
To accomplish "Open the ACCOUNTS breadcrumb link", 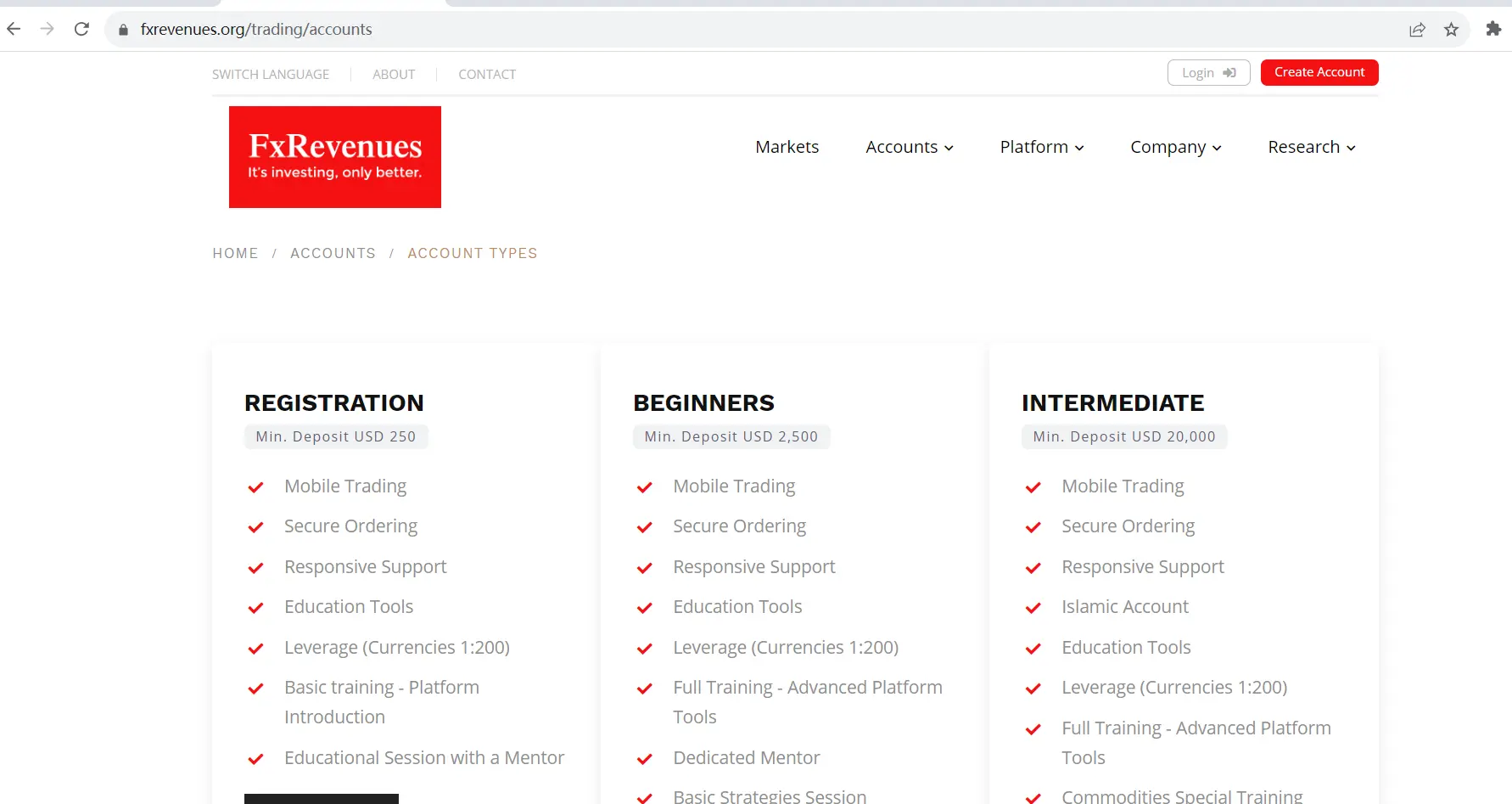I will coord(333,253).
